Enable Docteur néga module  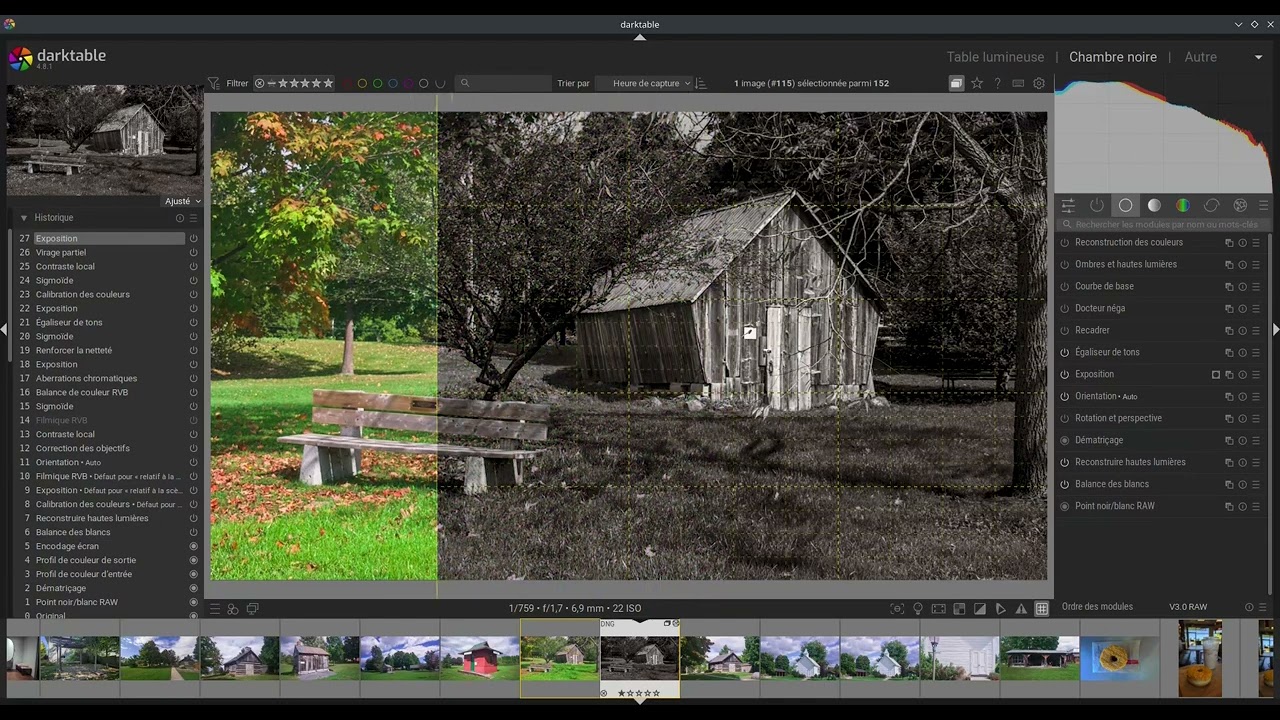[x=1064, y=308]
